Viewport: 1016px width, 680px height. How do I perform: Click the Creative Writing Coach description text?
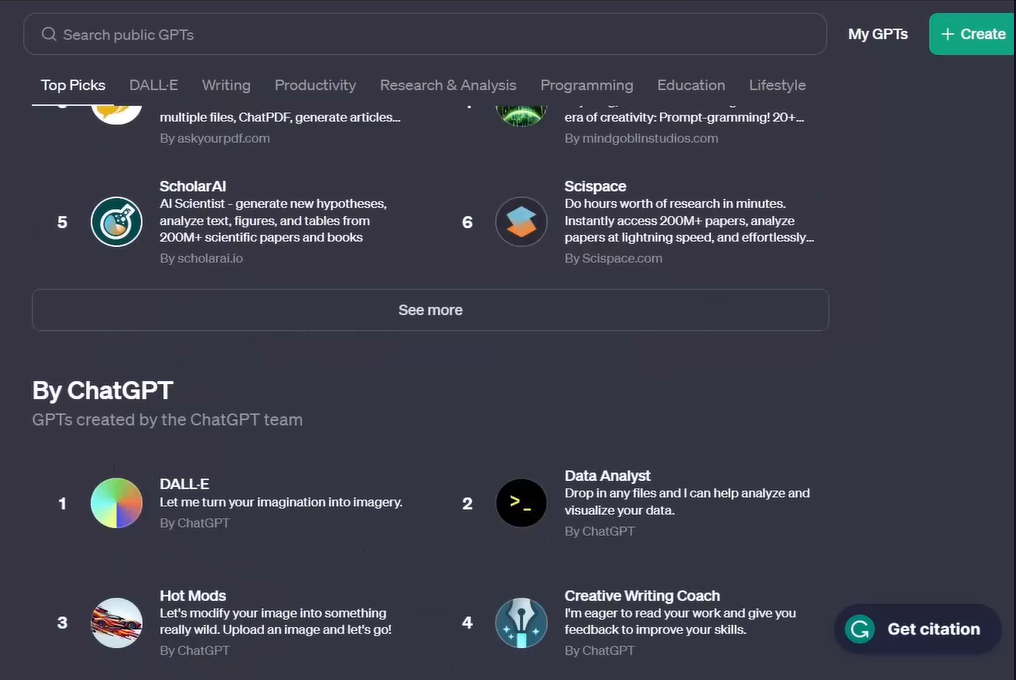coord(680,621)
